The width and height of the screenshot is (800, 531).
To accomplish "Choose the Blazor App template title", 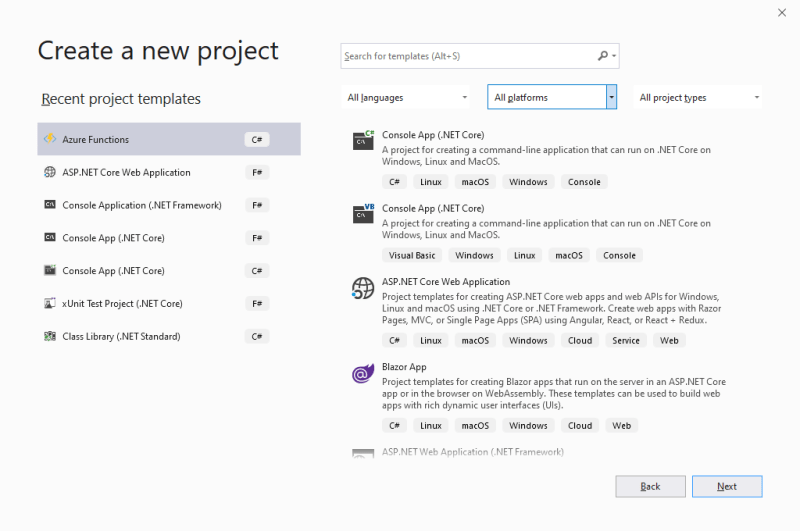I will 404,367.
